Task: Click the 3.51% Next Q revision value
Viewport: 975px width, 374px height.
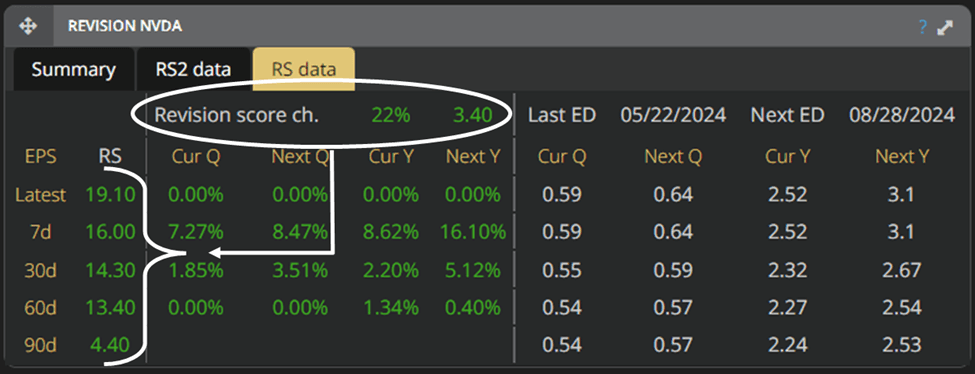Action: tap(300, 271)
